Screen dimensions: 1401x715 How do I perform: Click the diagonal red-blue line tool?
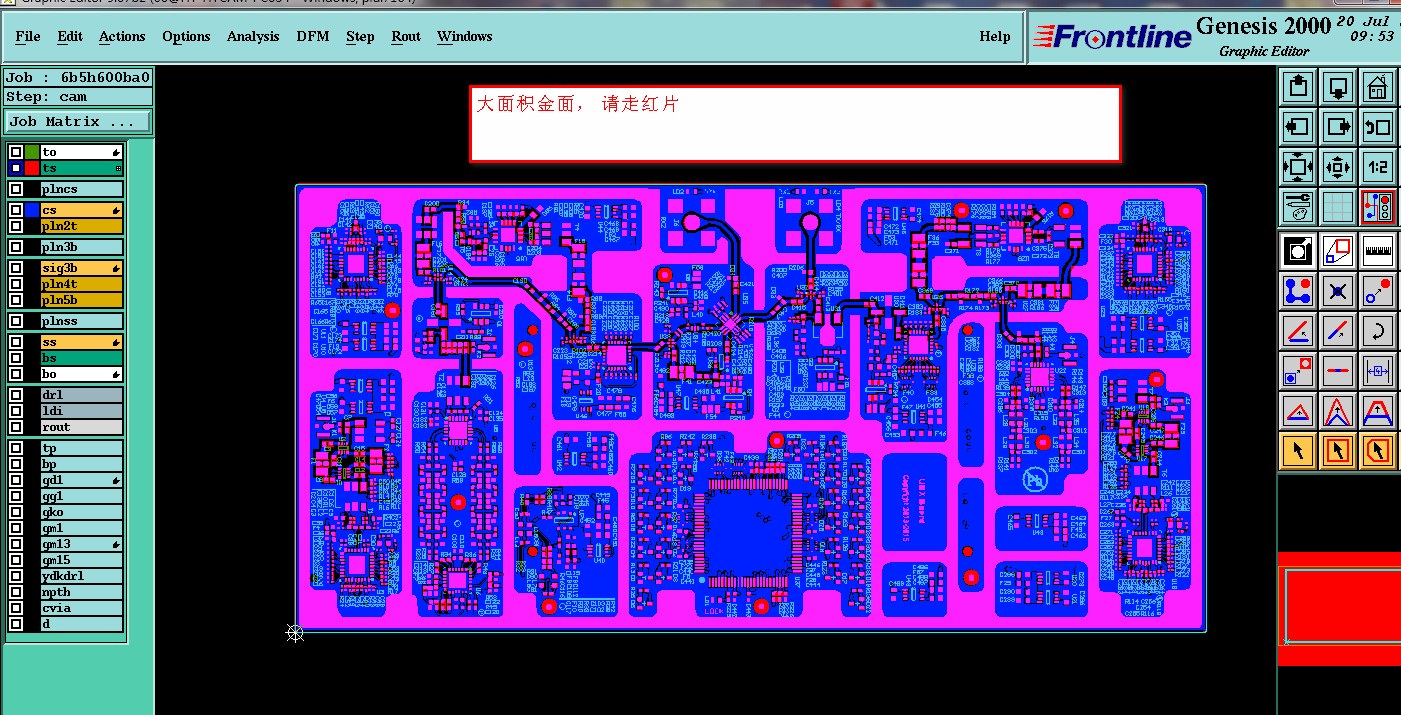[x=1338, y=331]
